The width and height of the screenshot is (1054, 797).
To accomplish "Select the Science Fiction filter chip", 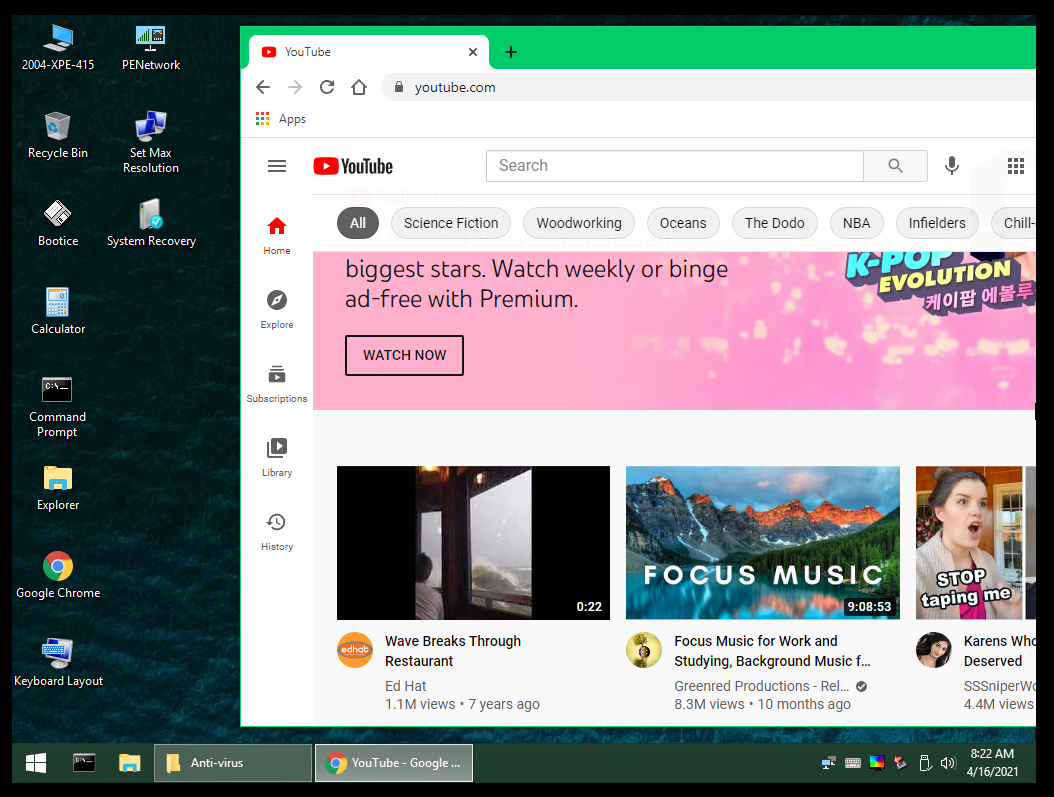I will tap(451, 223).
